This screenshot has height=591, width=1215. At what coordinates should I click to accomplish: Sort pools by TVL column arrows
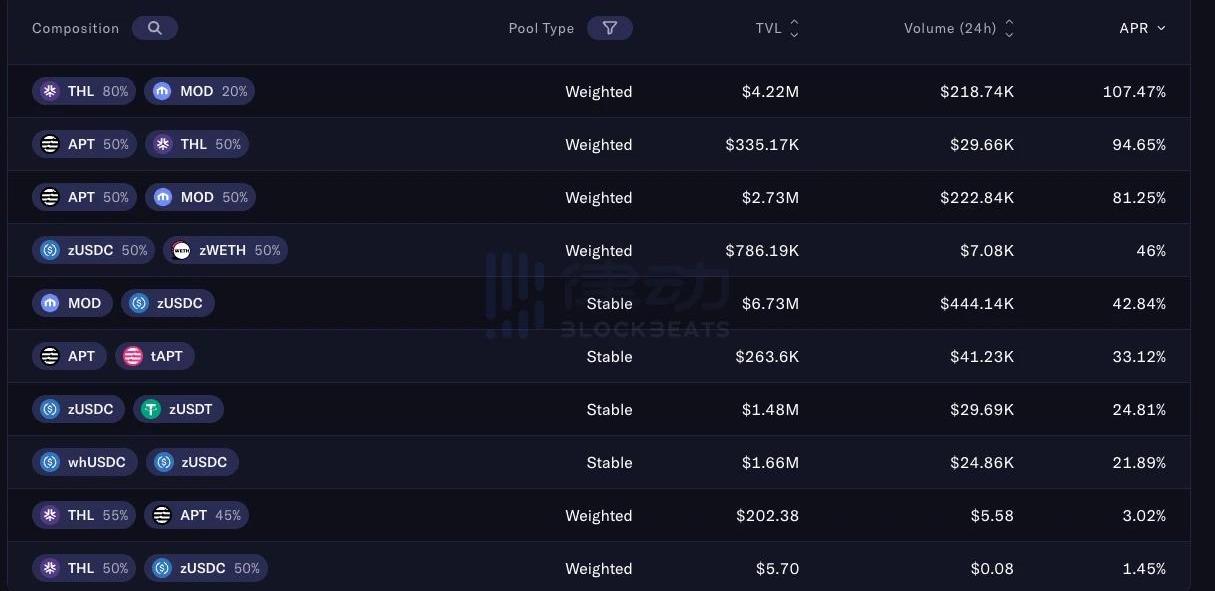794,28
